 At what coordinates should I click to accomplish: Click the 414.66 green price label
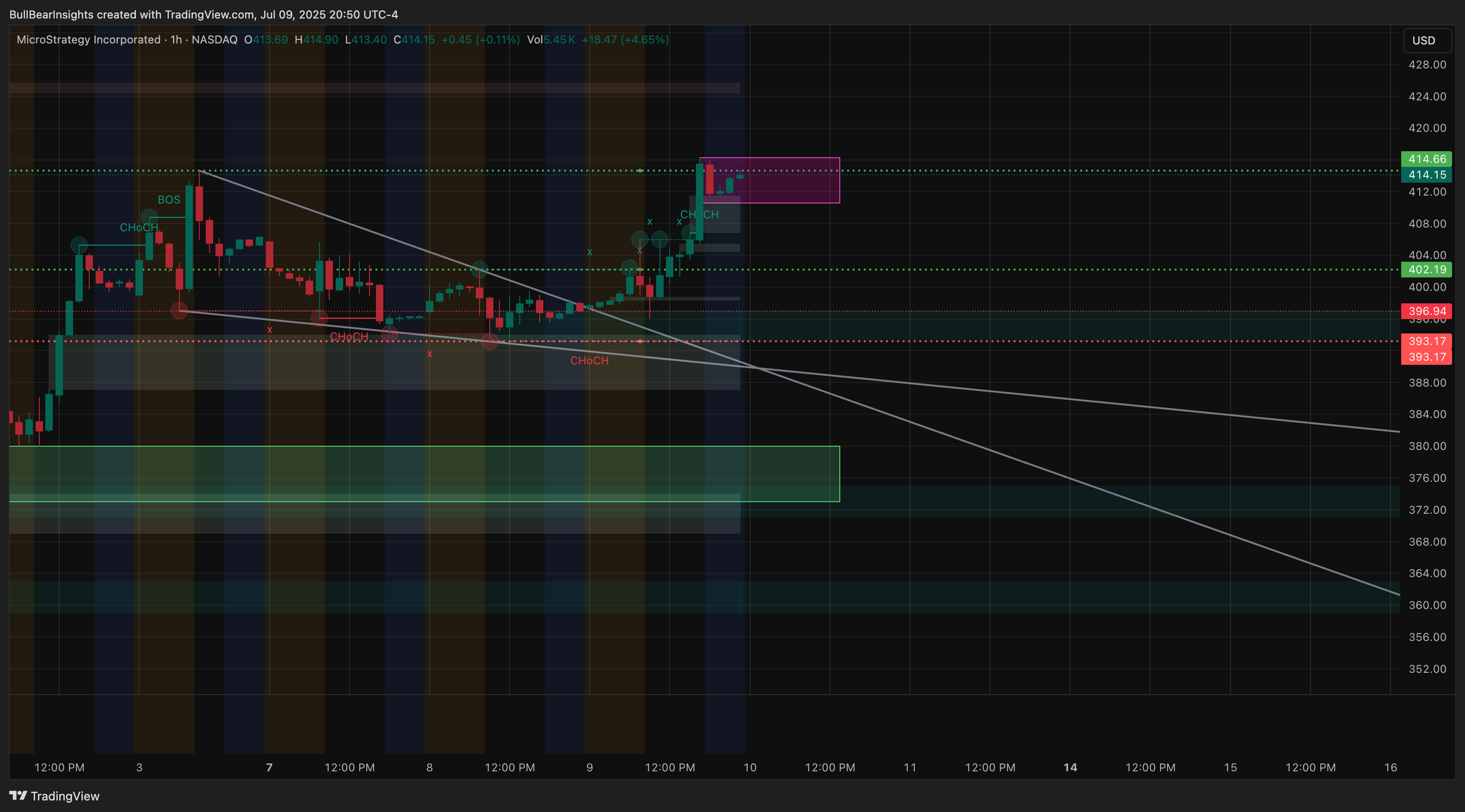[1426, 159]
